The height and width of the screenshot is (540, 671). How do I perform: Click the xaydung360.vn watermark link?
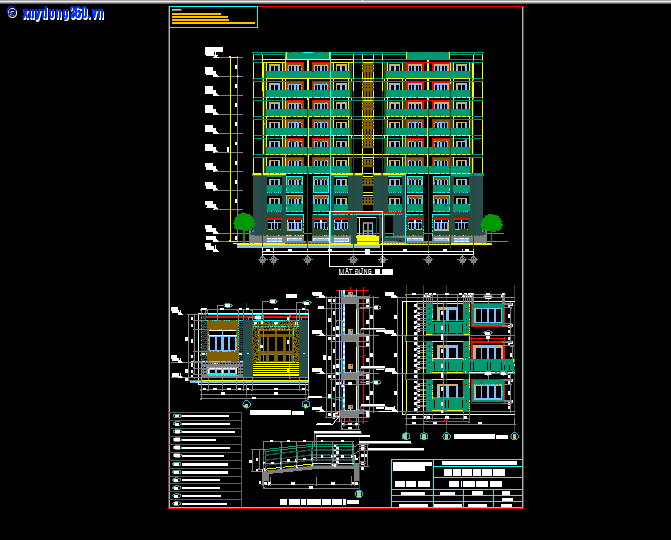pyautogui.click(x=55, y=13)
